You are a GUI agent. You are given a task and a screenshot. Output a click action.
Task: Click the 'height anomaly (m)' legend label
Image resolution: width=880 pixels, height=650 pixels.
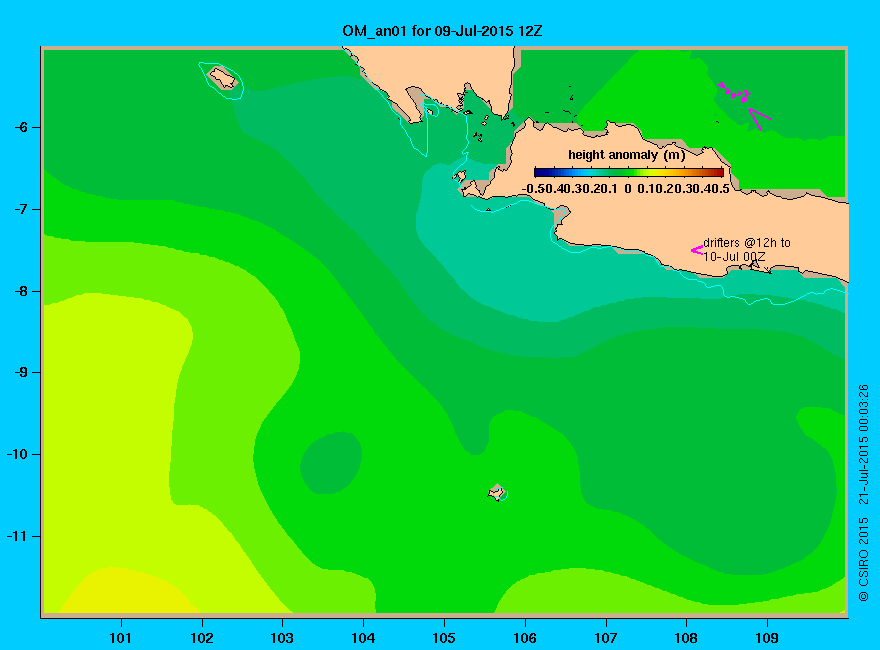[626, 155]
